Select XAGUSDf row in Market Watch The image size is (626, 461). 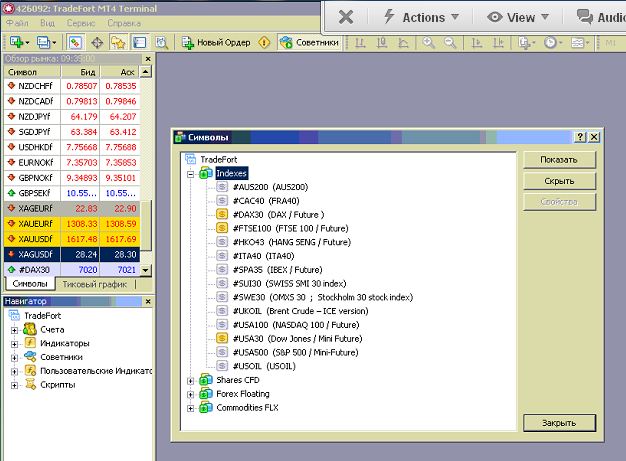click(x=72, y=254)
